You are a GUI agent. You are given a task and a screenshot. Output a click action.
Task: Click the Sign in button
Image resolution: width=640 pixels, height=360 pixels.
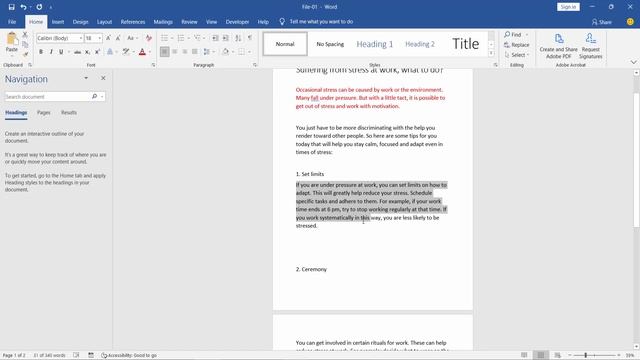[568, 7]
